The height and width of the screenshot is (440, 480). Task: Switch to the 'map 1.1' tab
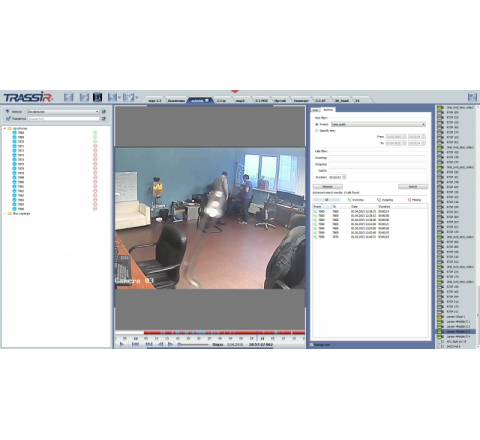(155, 100)
